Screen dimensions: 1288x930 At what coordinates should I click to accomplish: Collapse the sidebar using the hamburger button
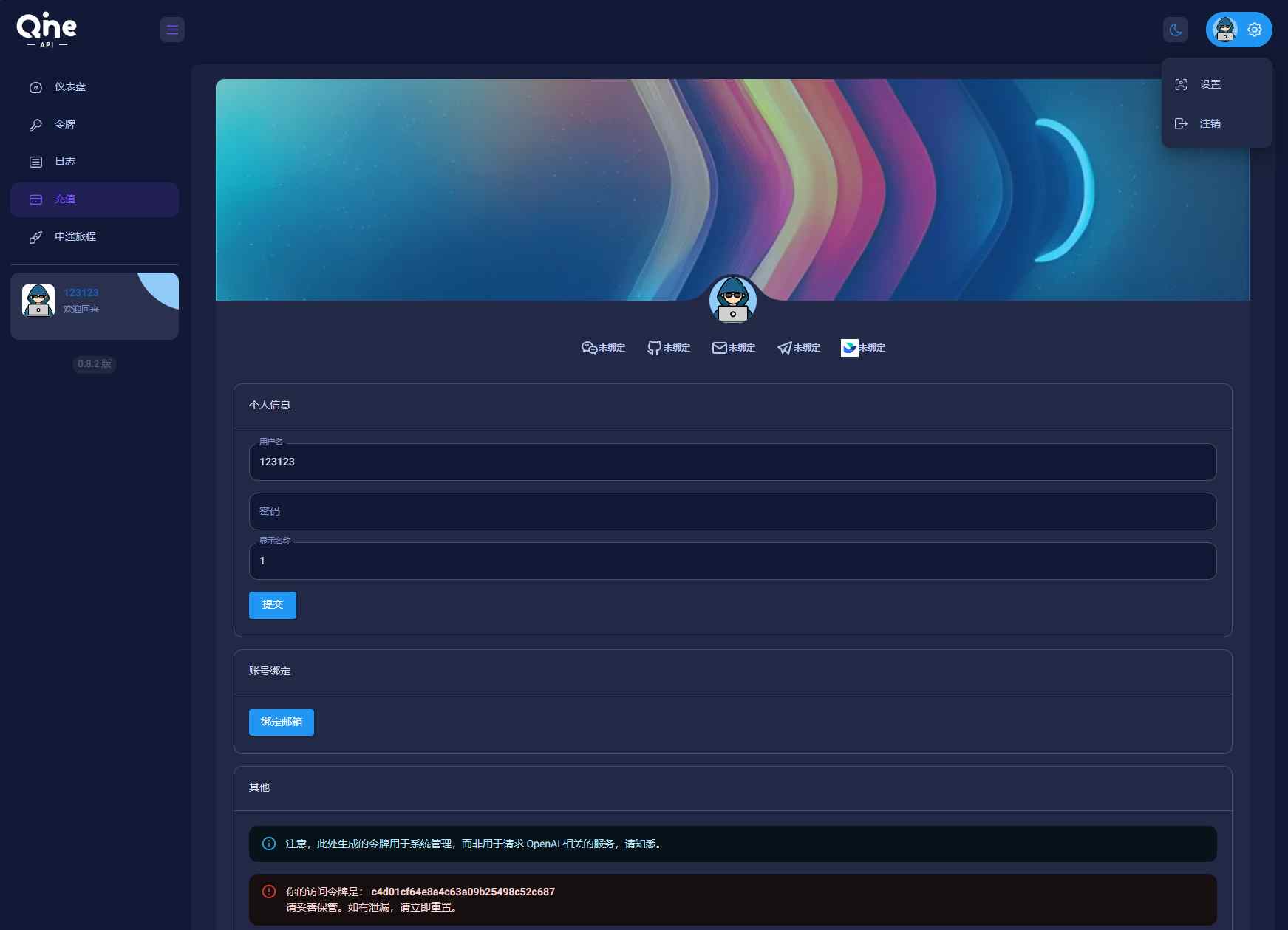(x=172, y=30)
